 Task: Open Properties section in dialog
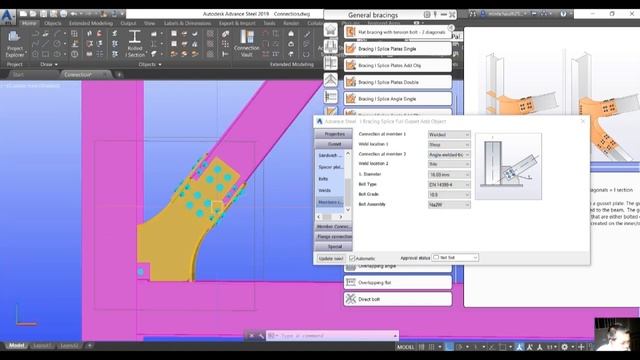(334, 134)
